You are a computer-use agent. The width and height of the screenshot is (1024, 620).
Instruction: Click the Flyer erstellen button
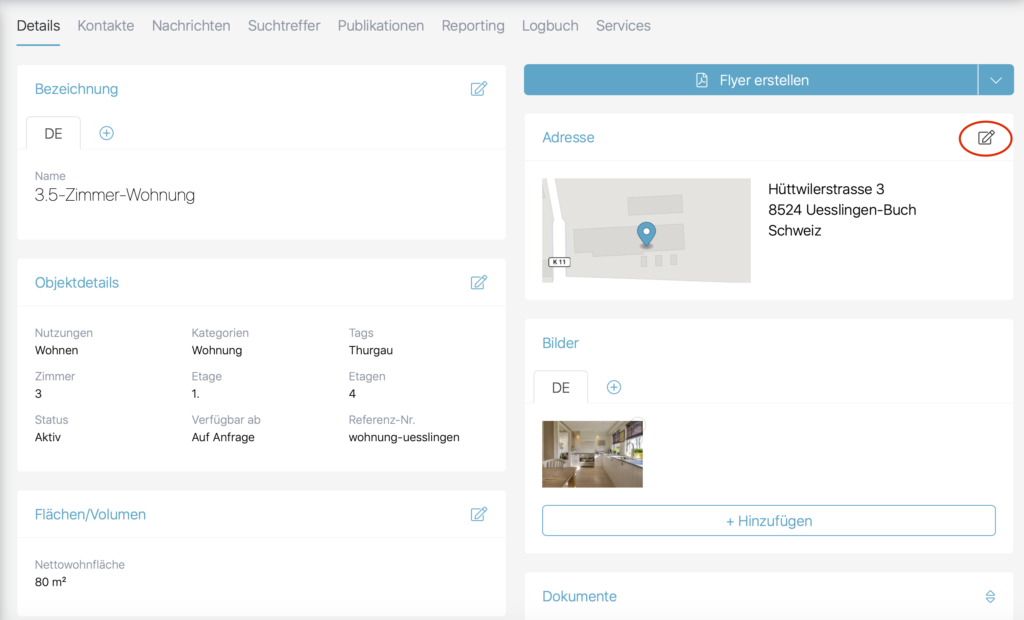[750, 80]
